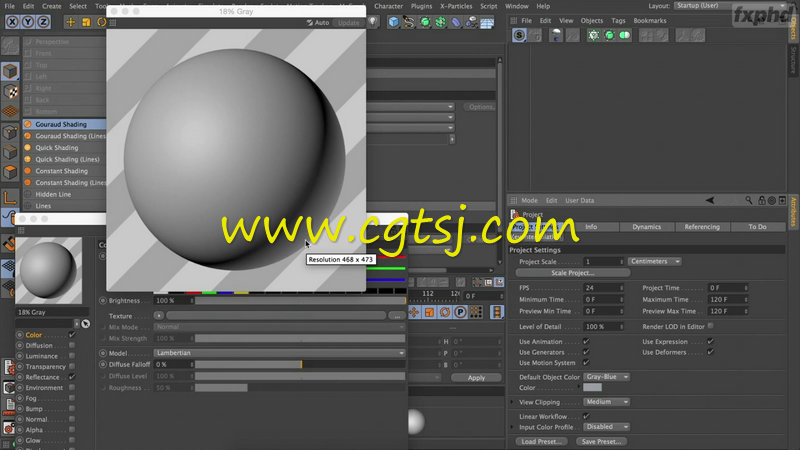This screenshot has width=800, height=450.
Task: Open Default Object Color Gray-Blue dropdown
Action: tap(607, 377)
